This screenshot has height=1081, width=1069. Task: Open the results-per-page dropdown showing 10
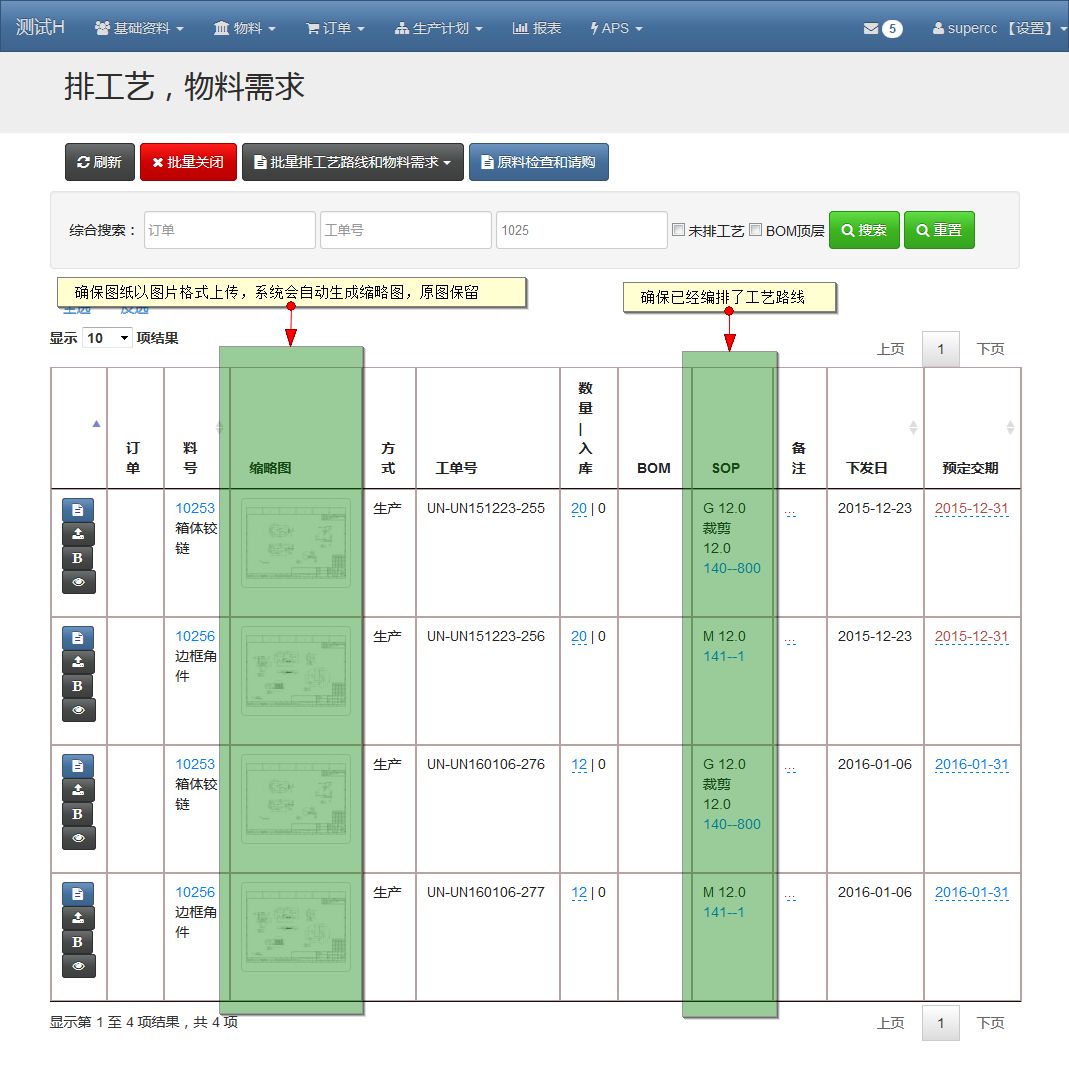click(108, 338)
